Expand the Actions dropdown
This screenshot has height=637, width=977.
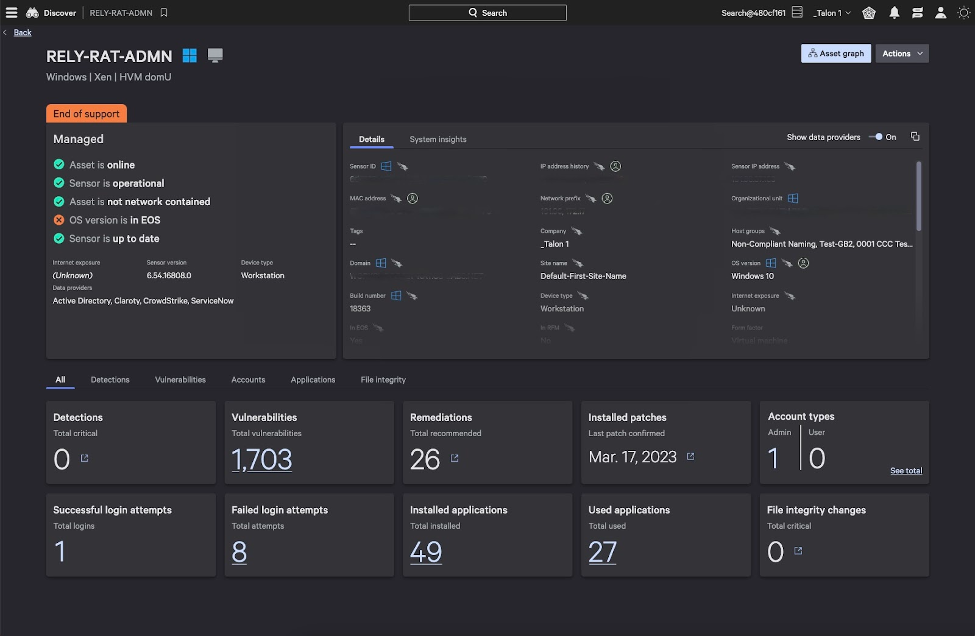[902, 54]
